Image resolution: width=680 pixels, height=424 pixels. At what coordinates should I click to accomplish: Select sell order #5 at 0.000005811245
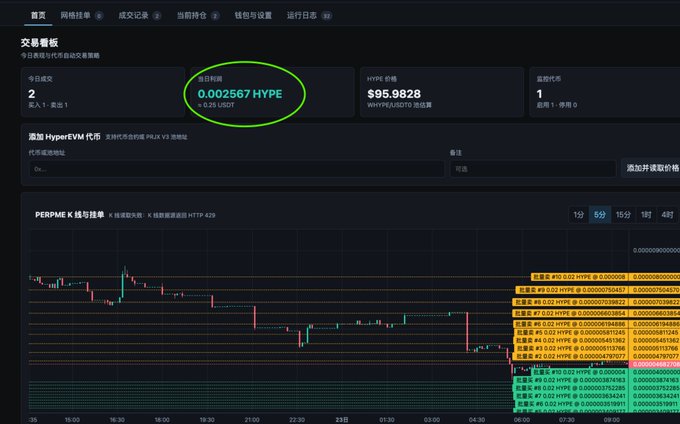coord(570,332)
